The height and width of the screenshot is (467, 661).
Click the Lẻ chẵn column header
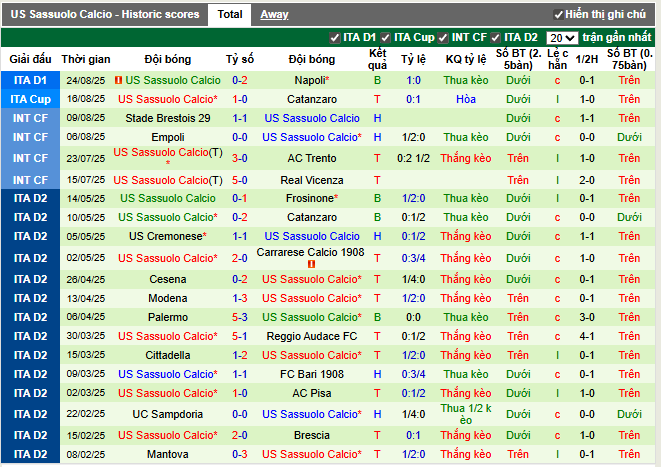click(557, 59)
